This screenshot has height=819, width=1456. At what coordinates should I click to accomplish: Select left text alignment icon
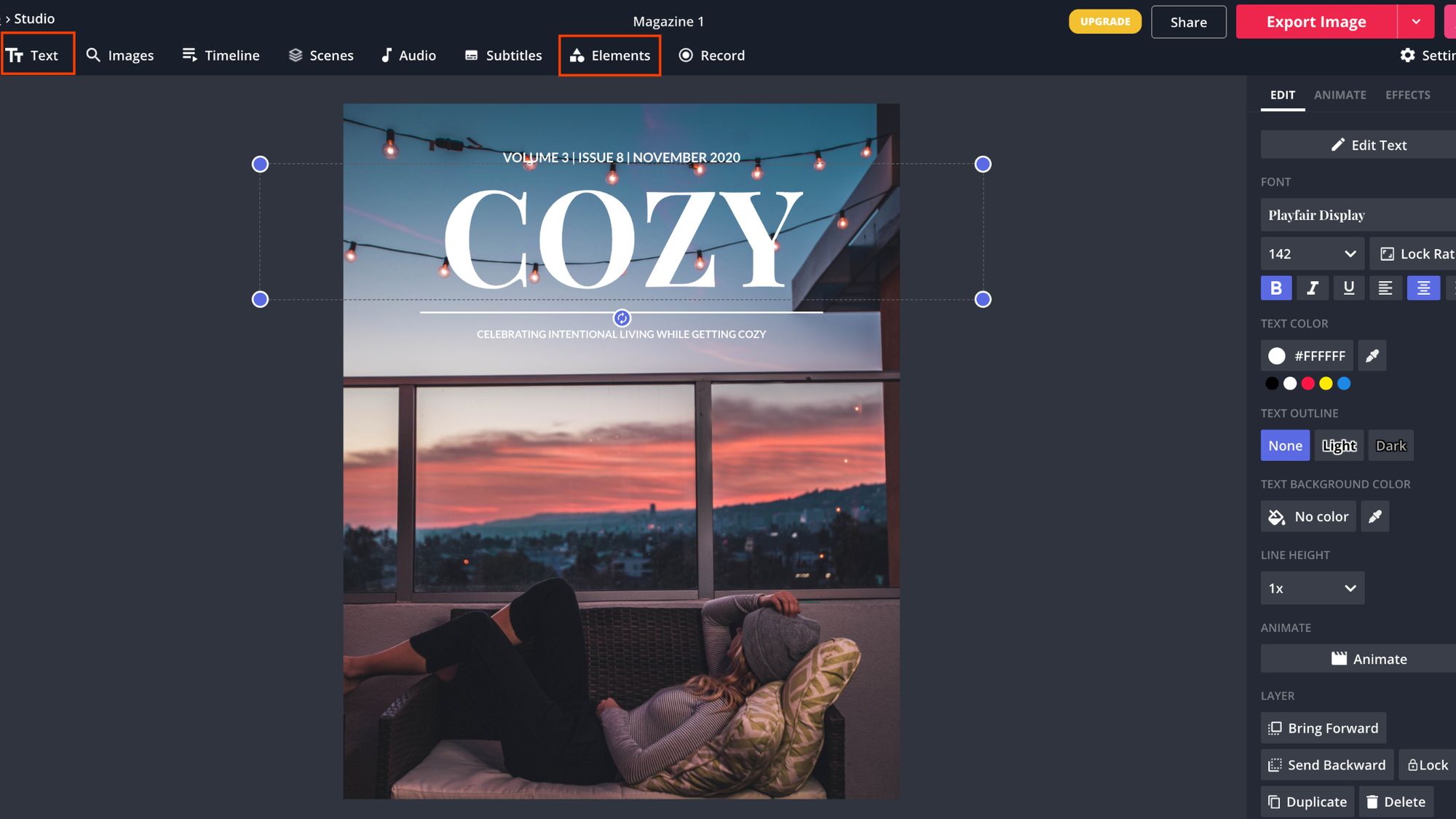point(1385,288)
